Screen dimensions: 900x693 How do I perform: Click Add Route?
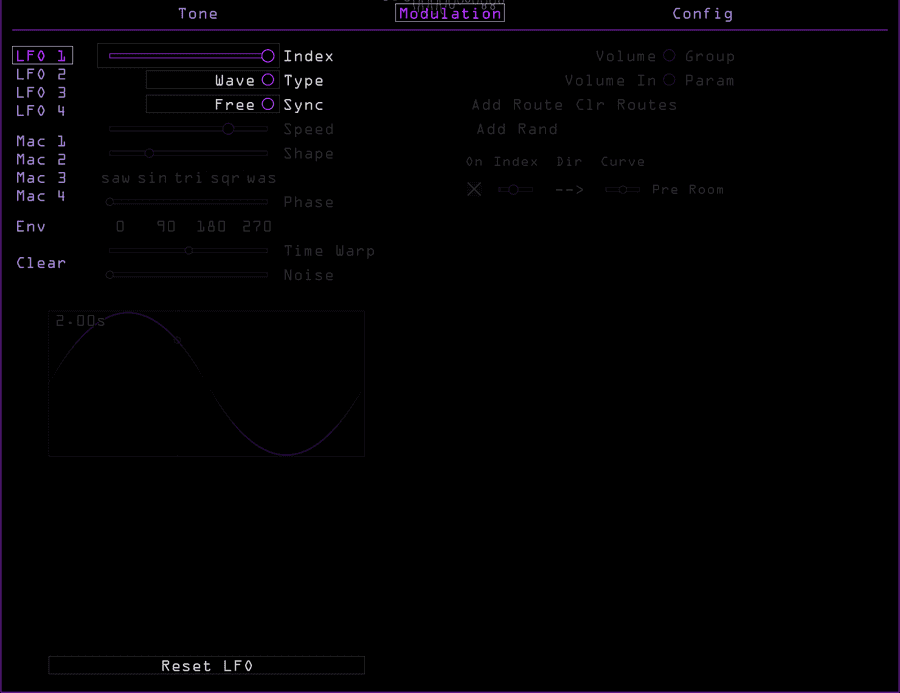tap(517, 104)
